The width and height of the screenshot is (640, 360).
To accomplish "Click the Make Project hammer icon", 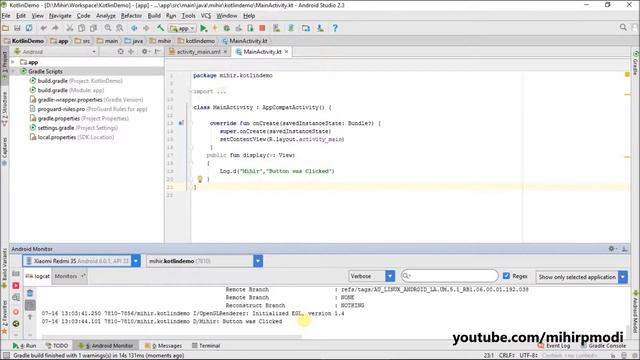I will (160, 28).
